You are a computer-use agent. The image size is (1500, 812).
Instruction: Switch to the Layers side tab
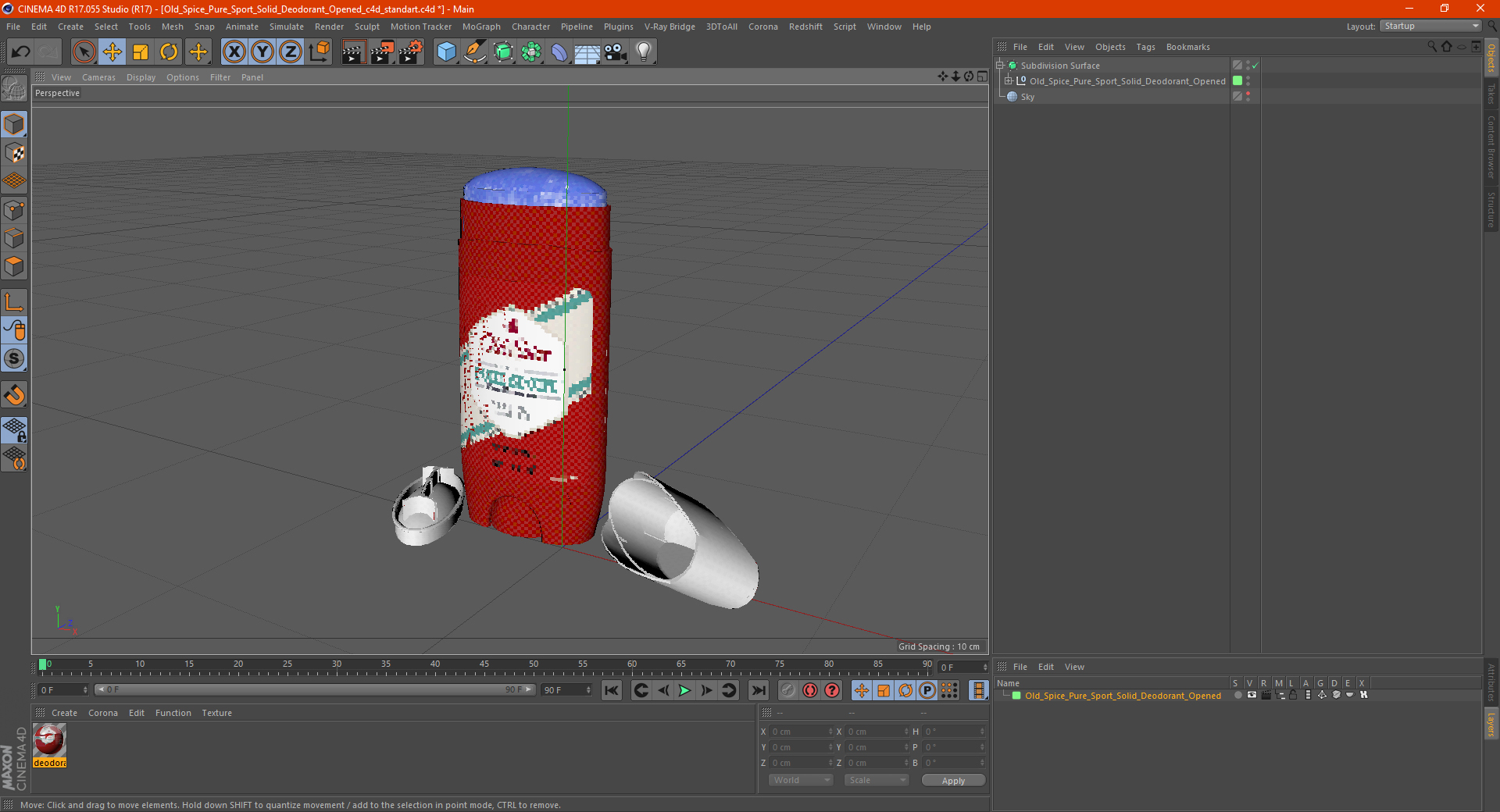[x=1491, y=724]
